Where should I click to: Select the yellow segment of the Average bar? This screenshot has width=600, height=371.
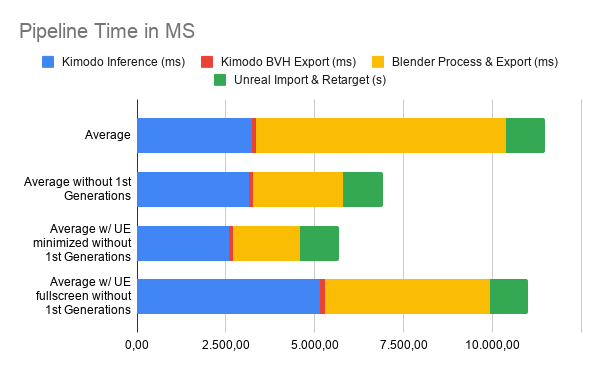(381, 135)
